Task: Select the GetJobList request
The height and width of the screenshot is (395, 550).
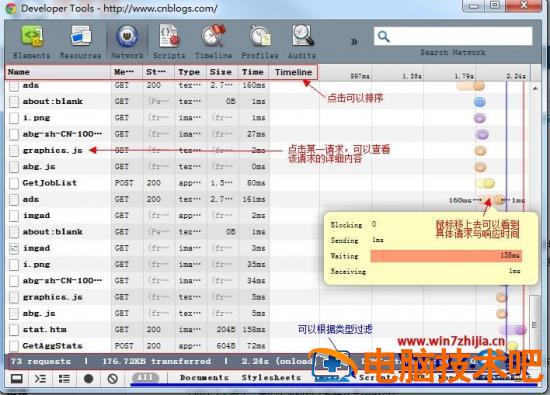Action: click(x=49, y=183)
